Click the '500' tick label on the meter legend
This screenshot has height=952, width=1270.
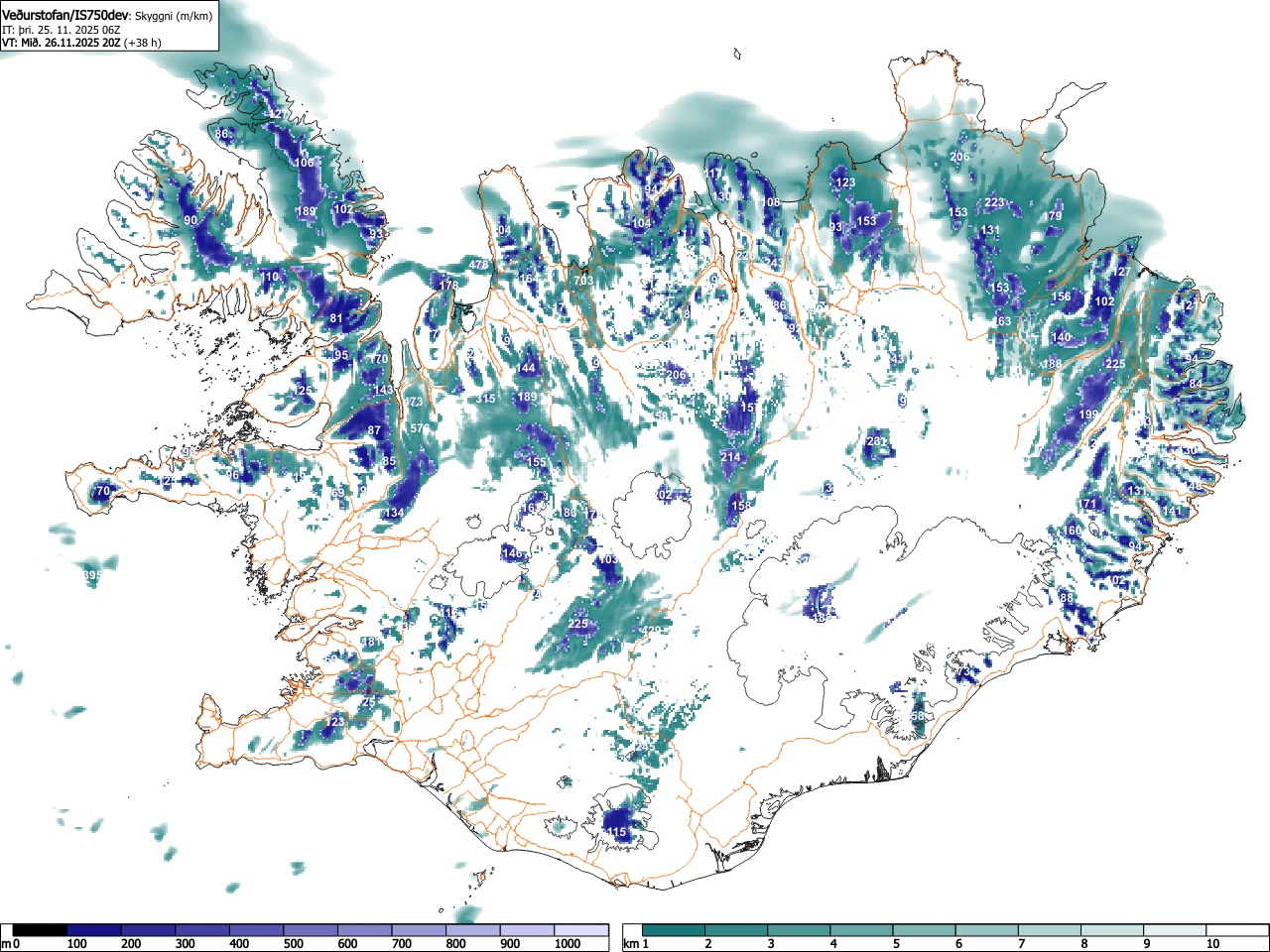click(293, 944)
